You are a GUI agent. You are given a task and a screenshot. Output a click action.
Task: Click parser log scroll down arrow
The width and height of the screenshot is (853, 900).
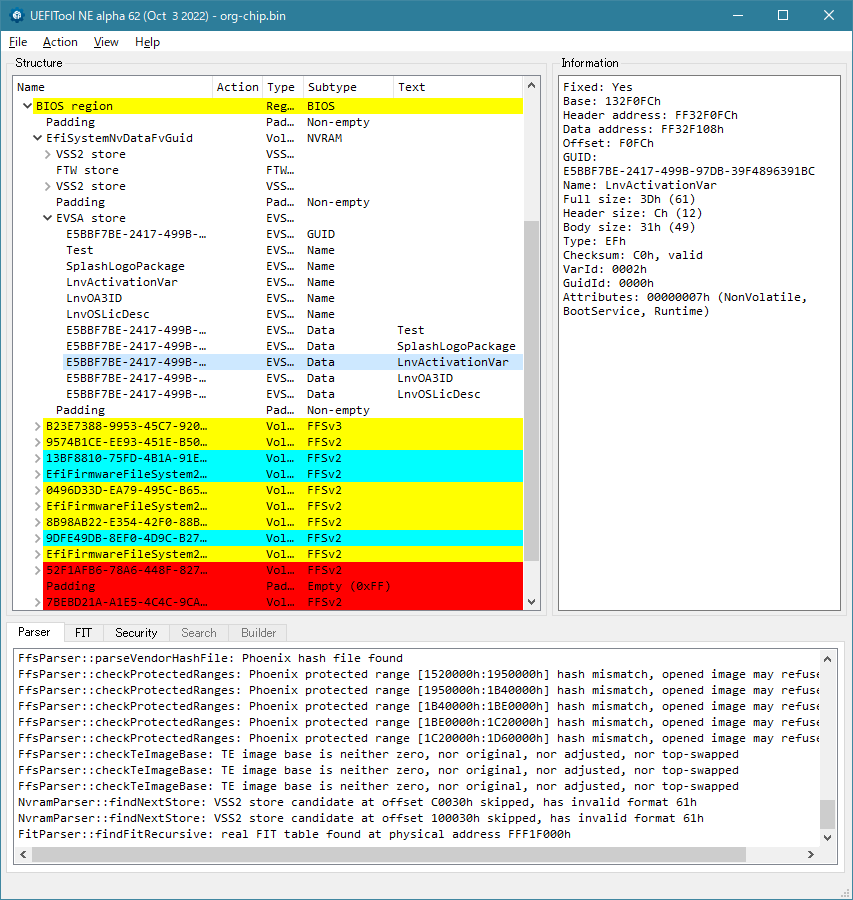pos(827,837)
